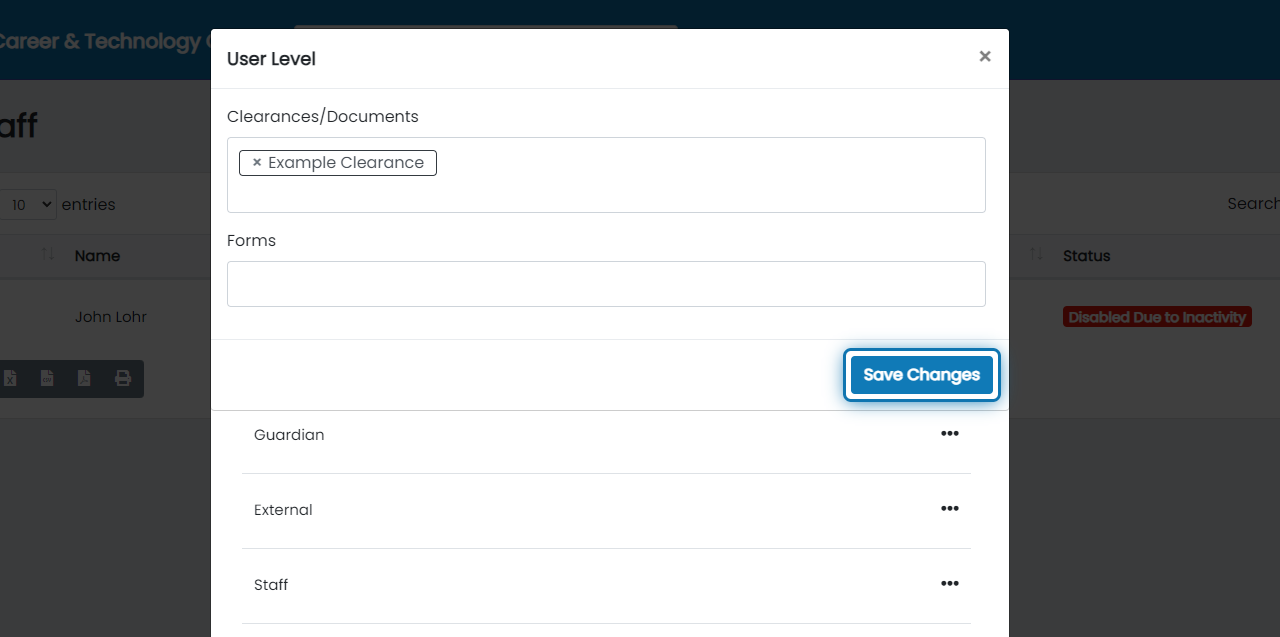The width and height of the screenshot is (1280, 637).
Task: Open options menu for External
Action: point(949,509)
